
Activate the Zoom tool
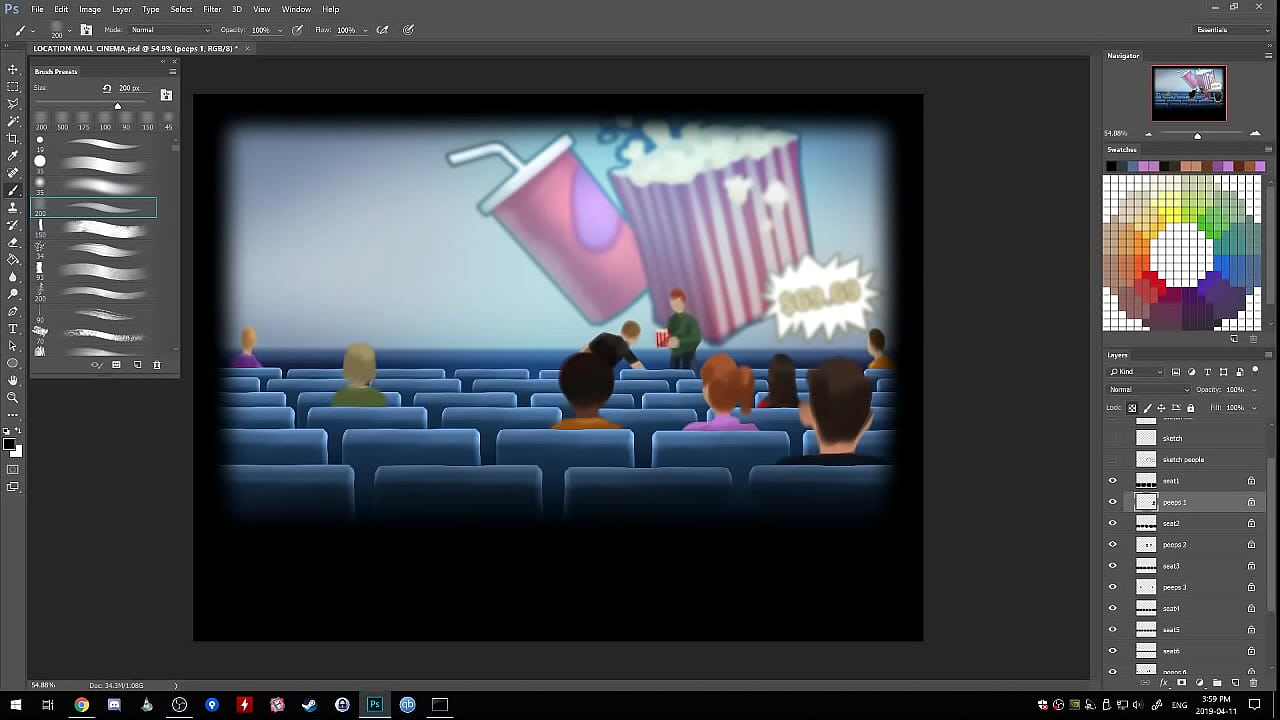coord(13,397)
